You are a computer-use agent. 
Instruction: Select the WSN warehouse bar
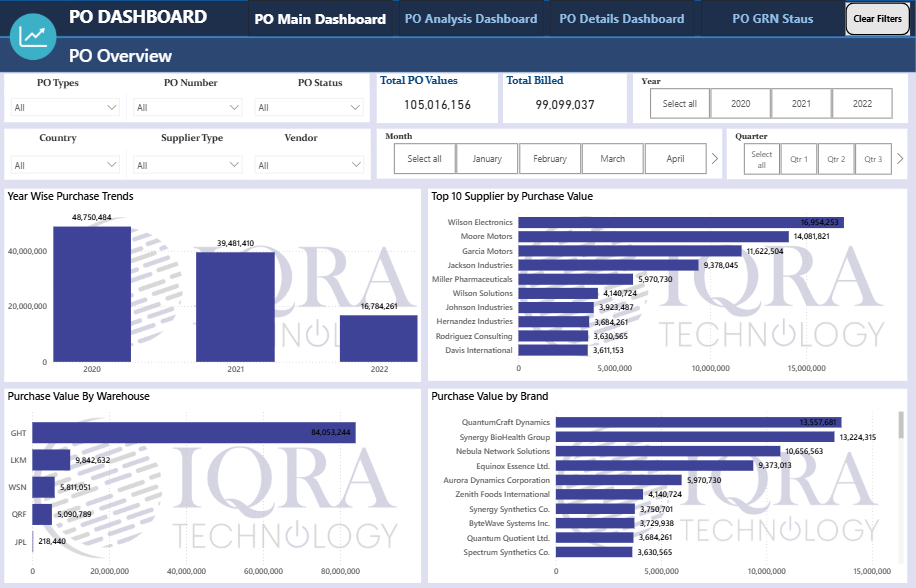coord(43,487)
